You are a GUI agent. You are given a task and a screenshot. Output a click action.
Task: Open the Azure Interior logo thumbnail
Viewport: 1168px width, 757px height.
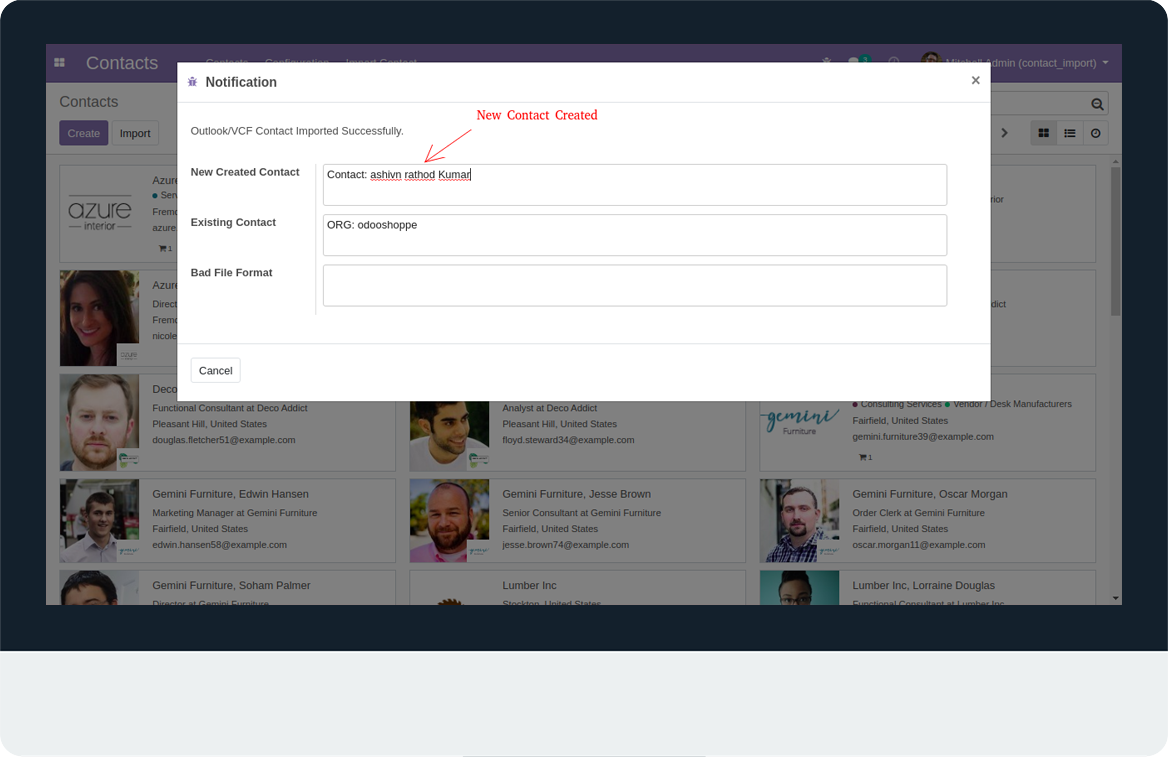[x=99, y=214]
